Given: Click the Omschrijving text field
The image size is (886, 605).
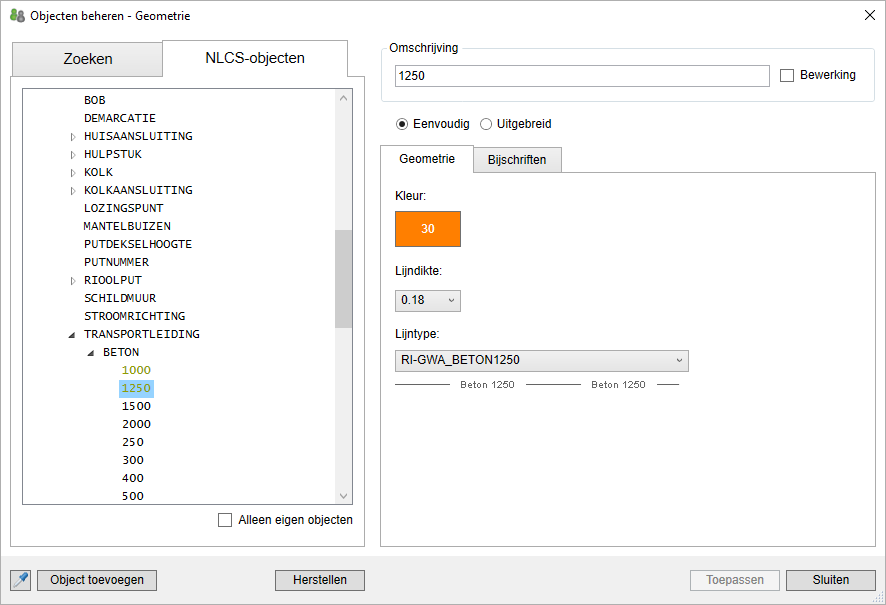Looking at the screenshot, I should [x=582, y=76].
